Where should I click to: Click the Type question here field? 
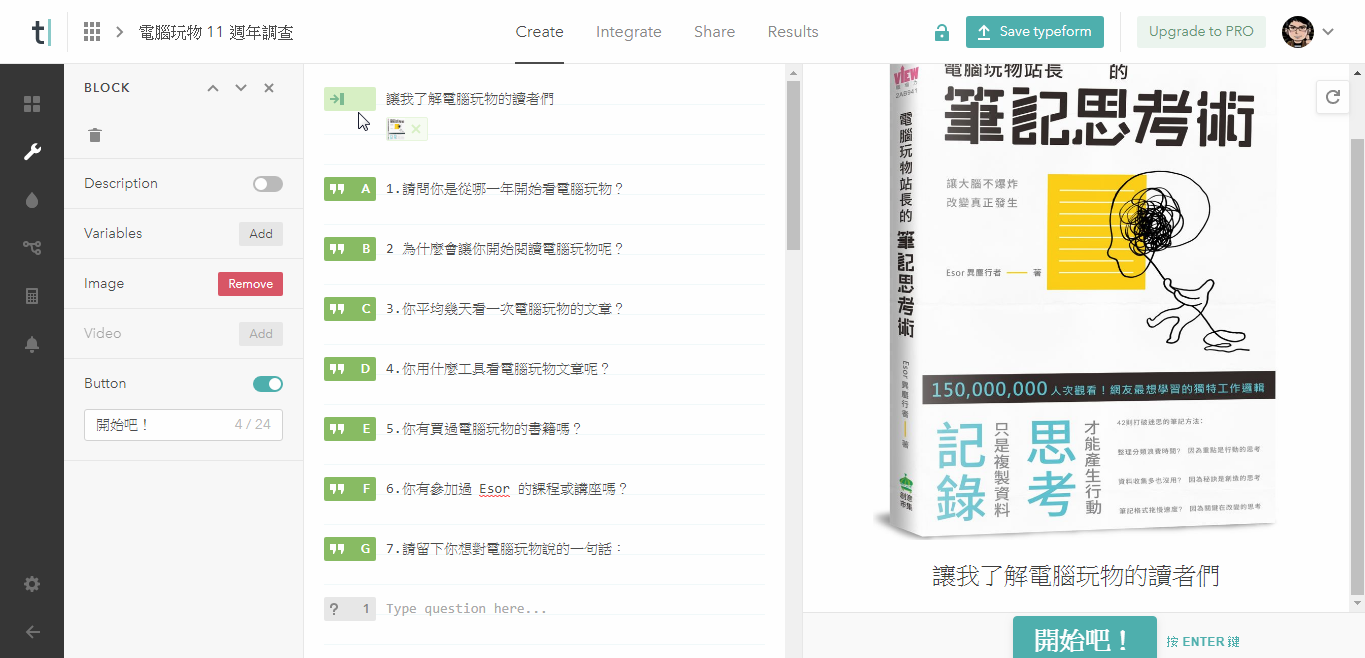click(467, 609)
